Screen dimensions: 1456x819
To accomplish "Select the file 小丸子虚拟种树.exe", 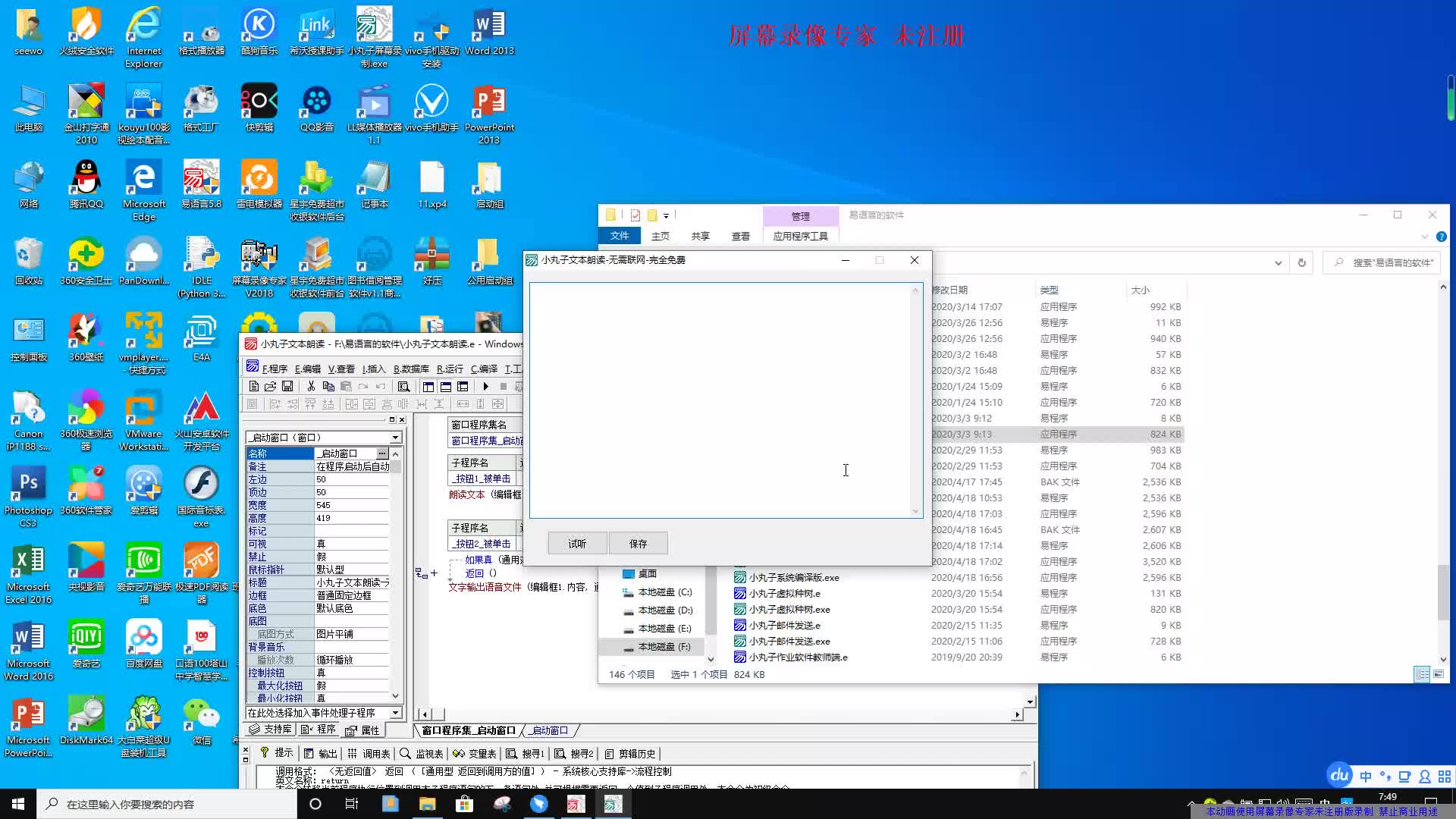I will coord(783,610).
